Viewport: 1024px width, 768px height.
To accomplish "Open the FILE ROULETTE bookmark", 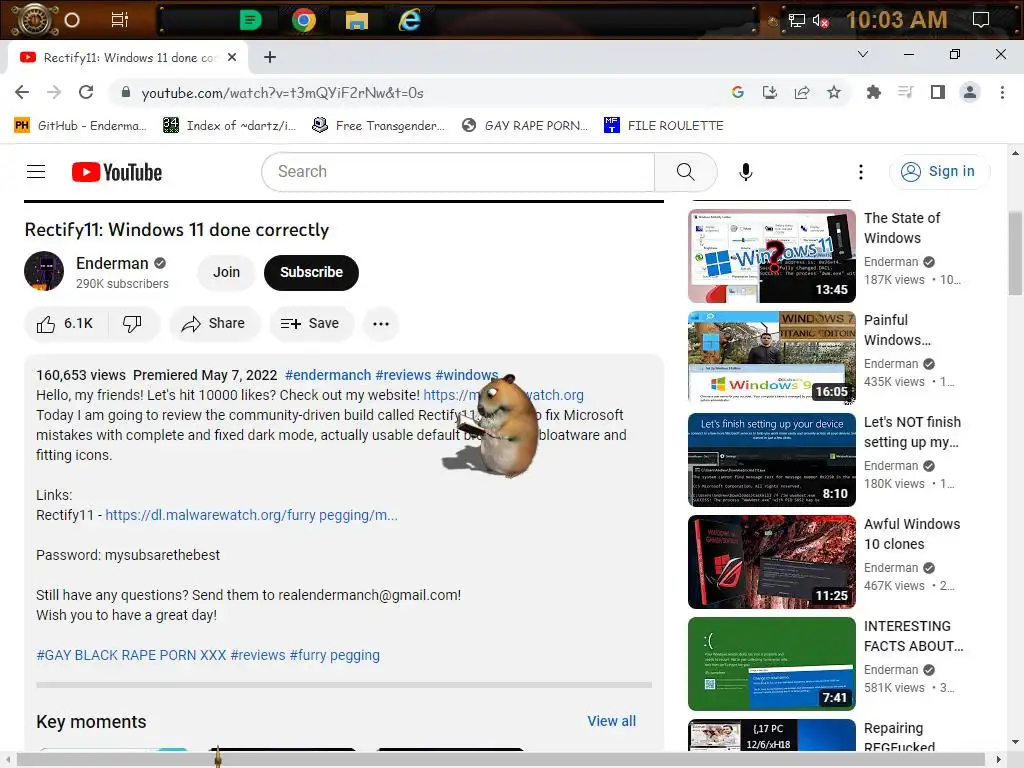I will coord(664,125).
